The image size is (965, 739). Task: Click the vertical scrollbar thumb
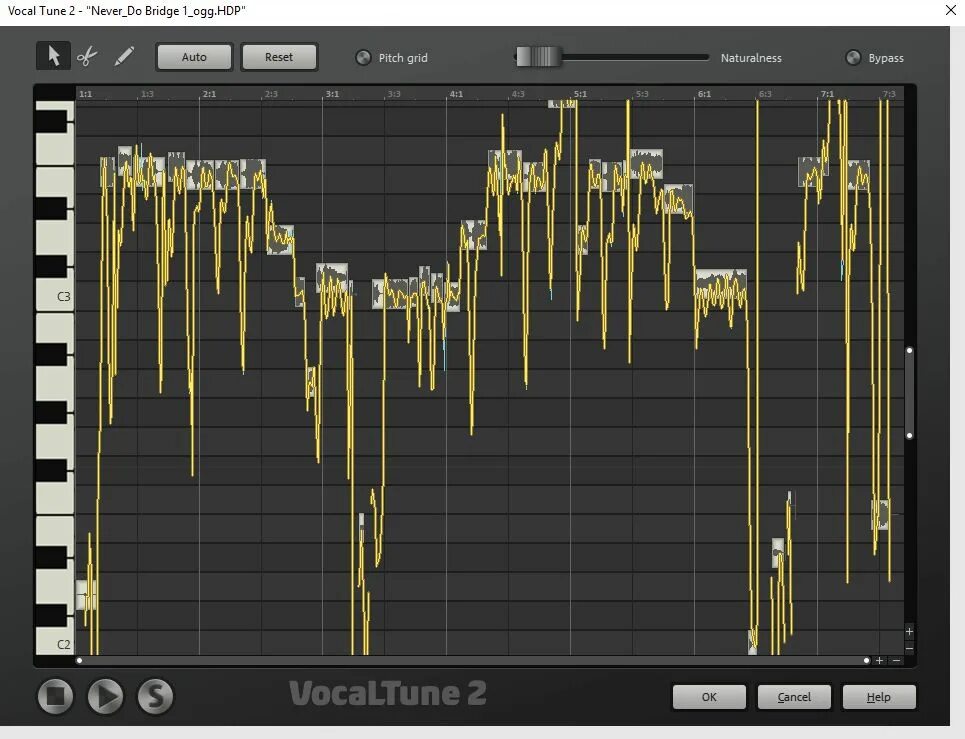click(909, 393)
